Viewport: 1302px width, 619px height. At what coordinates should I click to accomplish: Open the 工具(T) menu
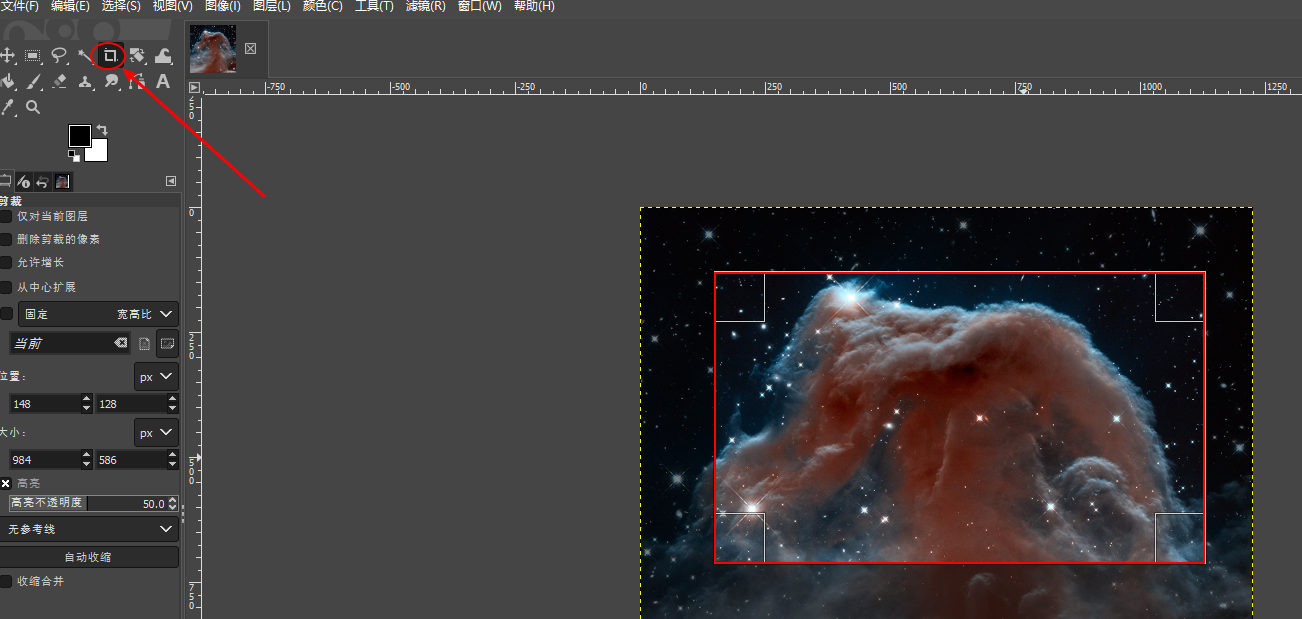[375, 6]
